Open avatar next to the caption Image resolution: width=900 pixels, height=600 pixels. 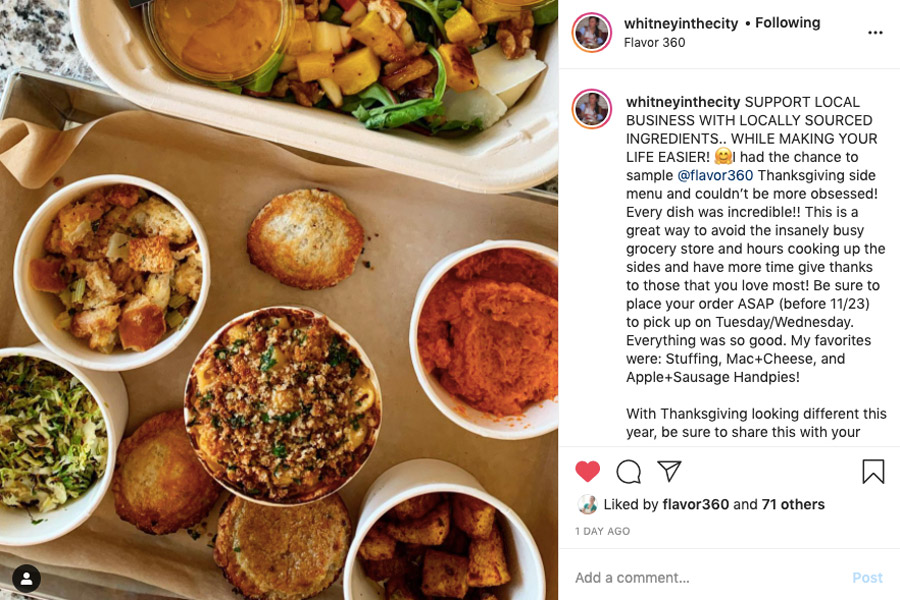coord(592,109)
